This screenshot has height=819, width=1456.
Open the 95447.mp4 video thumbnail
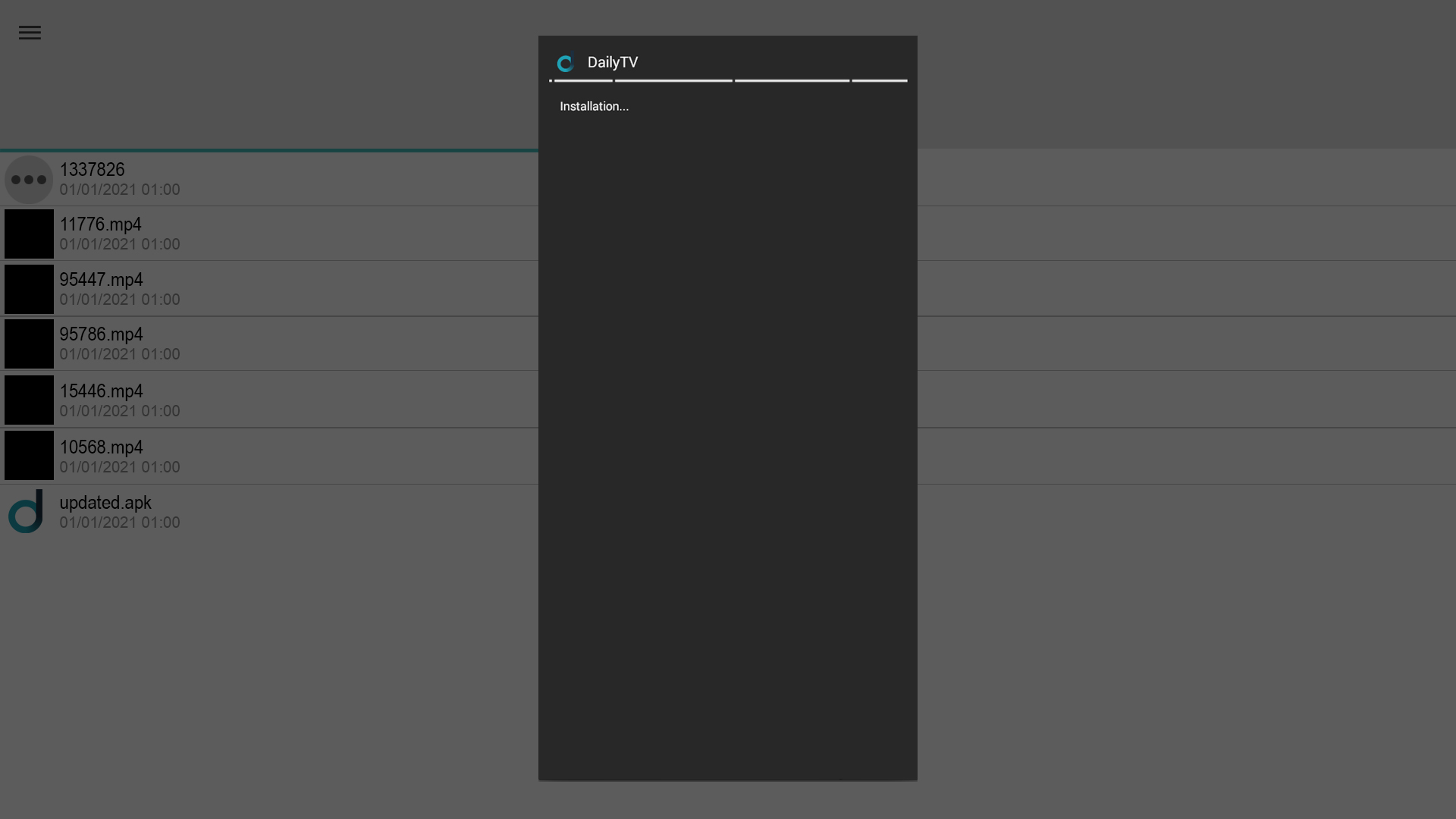pyautogui.click(x=29, y=289)
